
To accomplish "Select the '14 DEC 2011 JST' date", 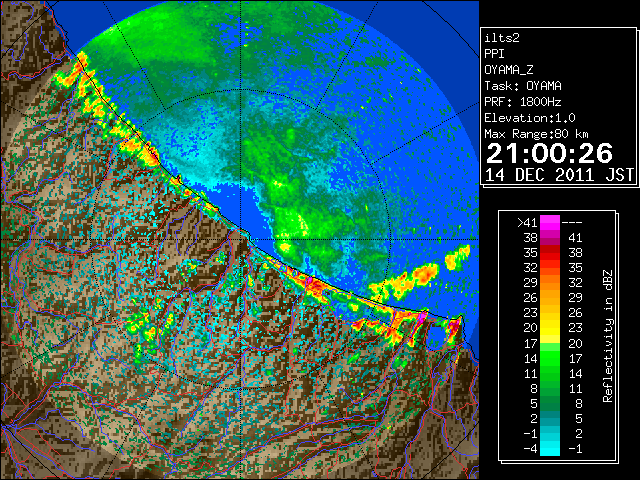I will tap(559, 175).
